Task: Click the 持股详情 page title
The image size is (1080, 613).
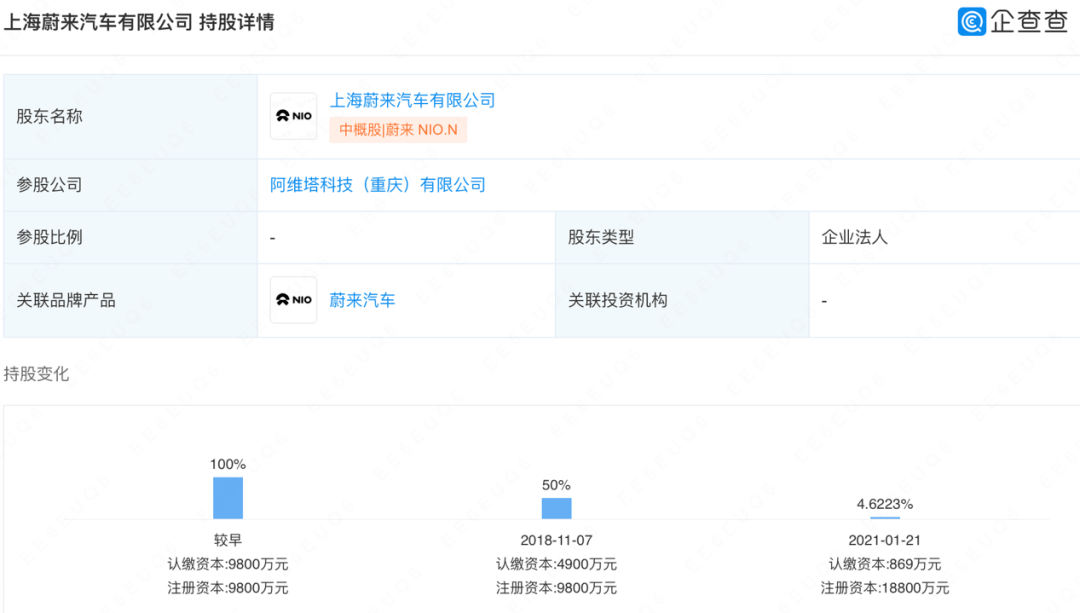Action: point(235,22)
